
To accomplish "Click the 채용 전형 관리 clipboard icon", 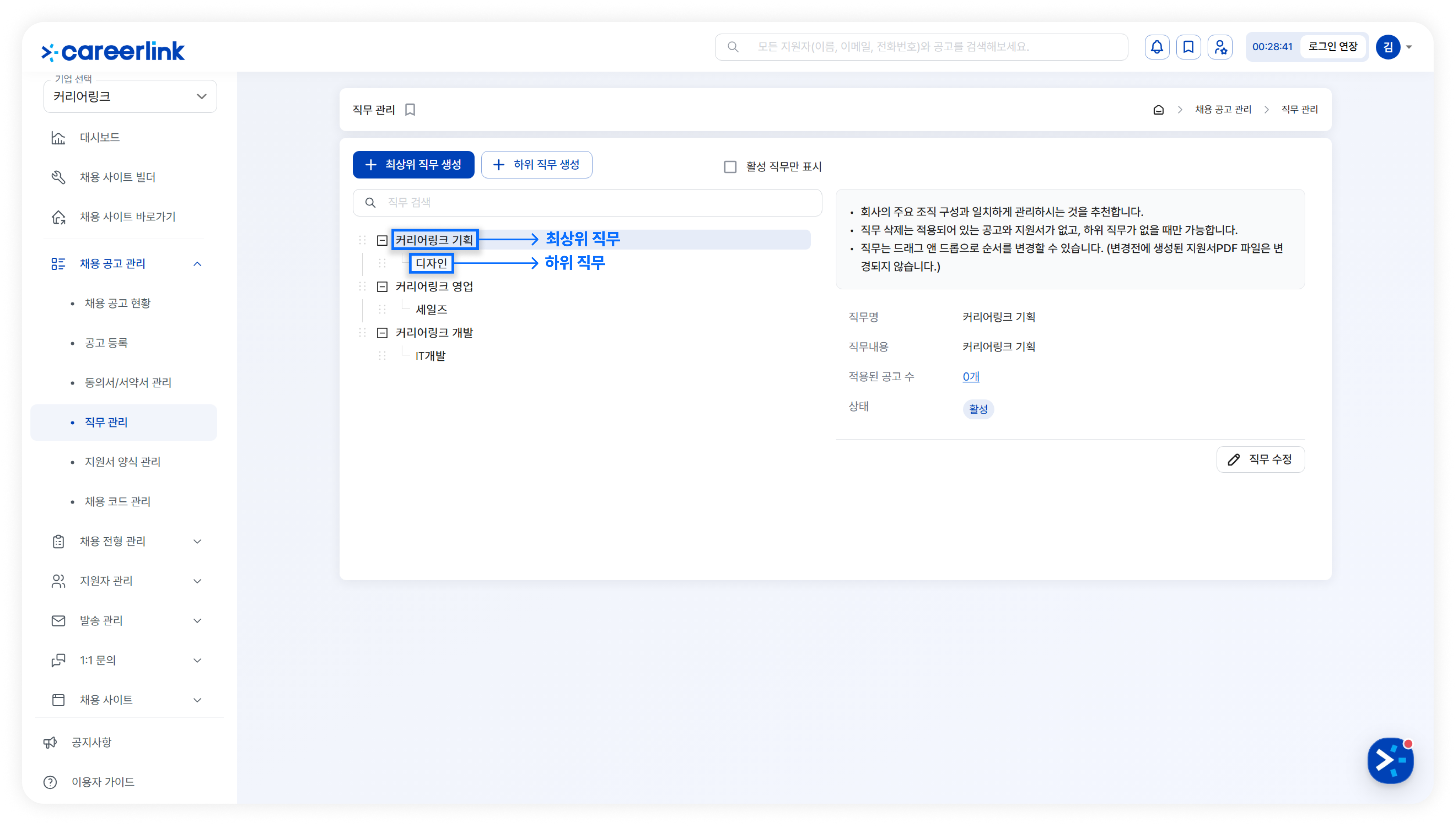I will pyautogui.click(x=58, y=542).
